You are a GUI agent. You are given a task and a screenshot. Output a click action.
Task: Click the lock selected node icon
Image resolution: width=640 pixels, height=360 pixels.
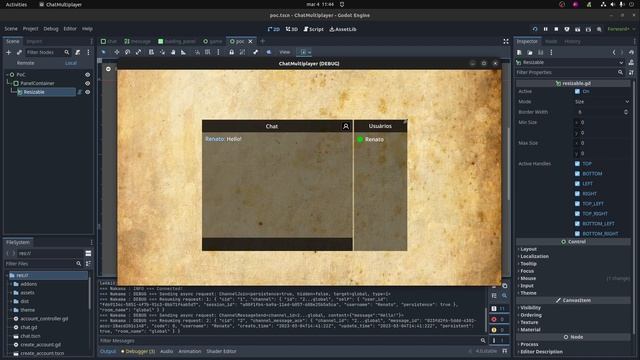(x=231, y=52)
